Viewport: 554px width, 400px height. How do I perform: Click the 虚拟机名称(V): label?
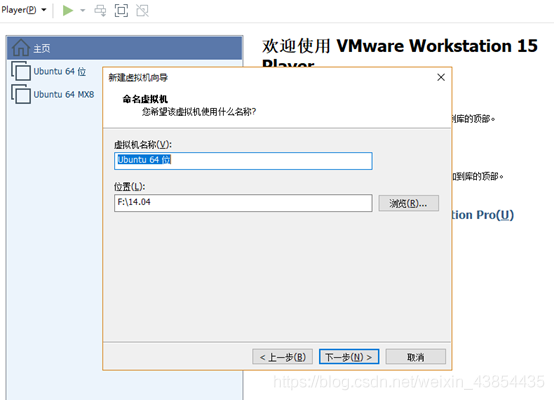143,144
